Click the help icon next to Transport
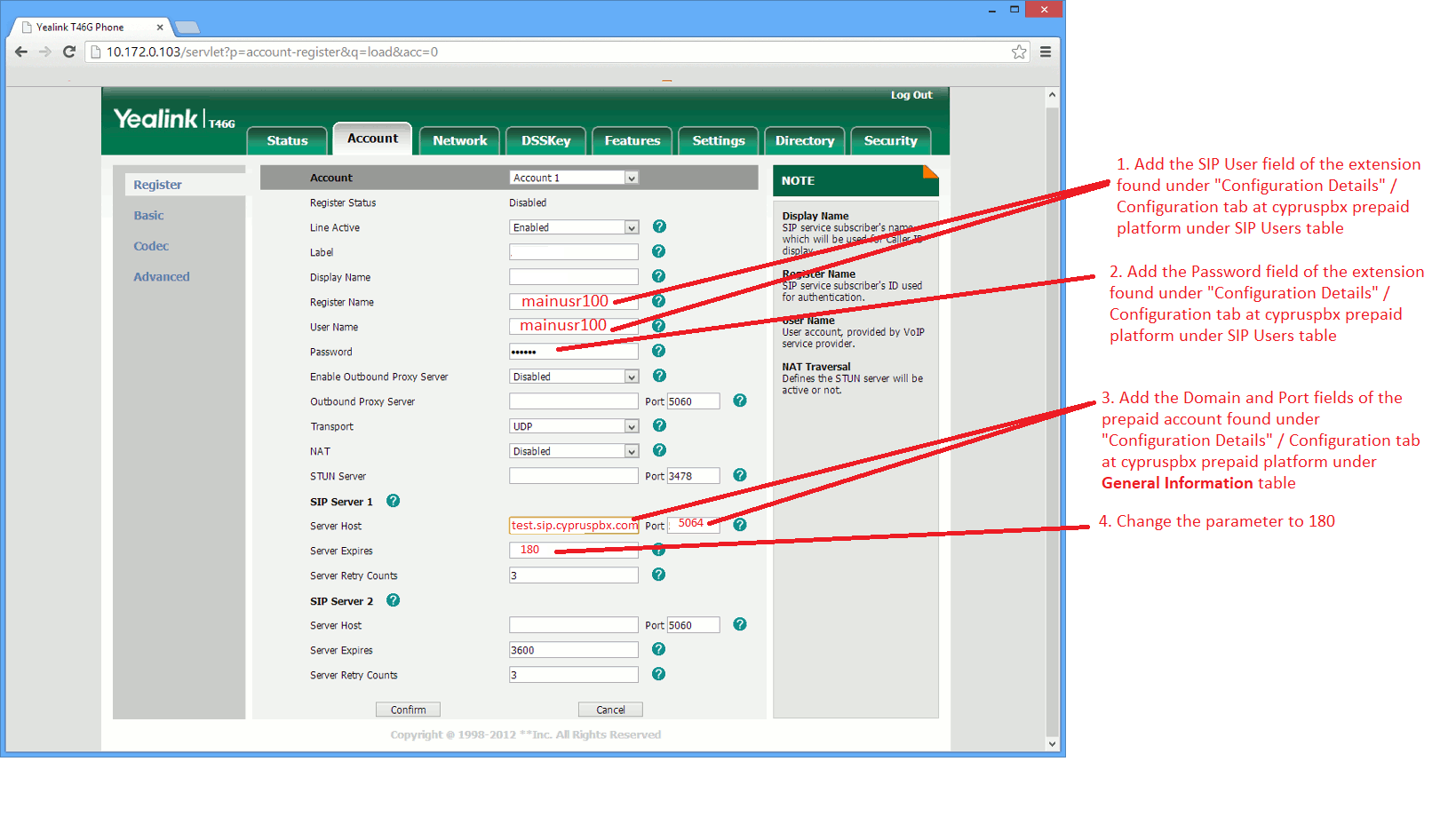 tap(659, 425)
